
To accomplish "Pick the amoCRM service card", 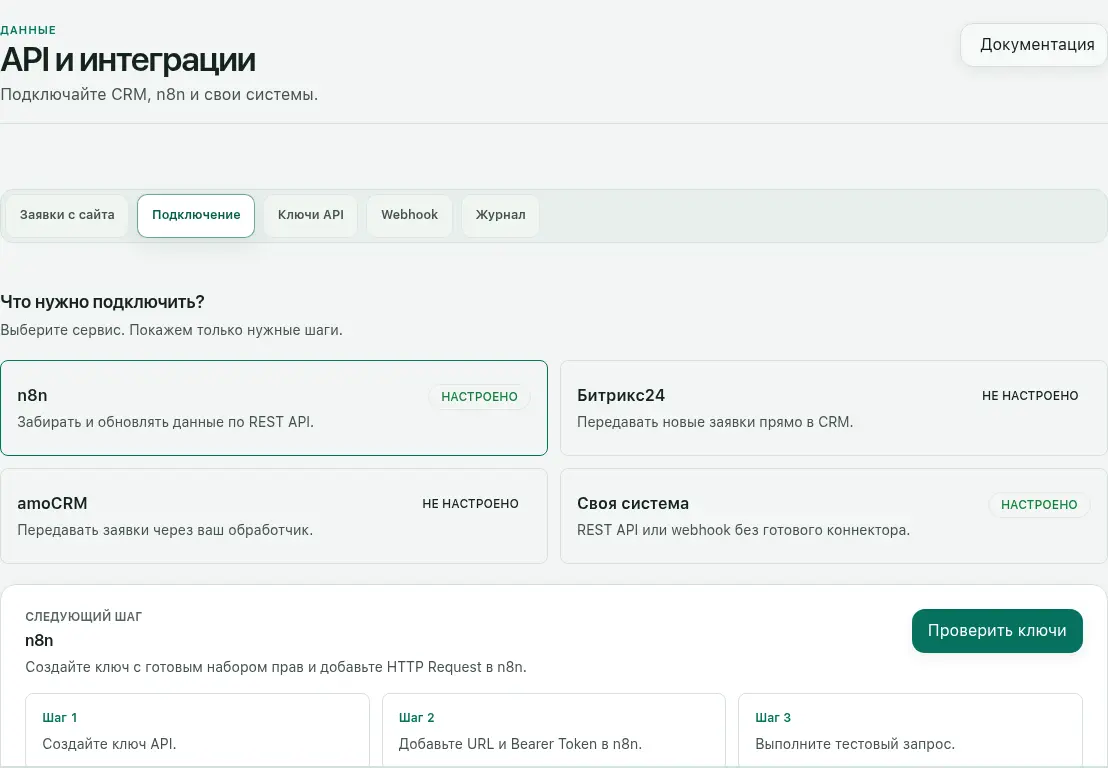I will 274,516.
